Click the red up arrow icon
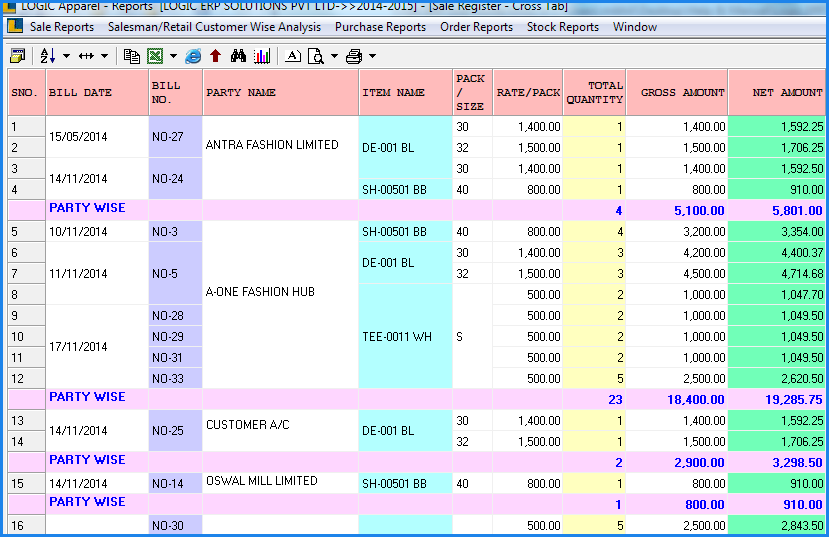829x537 pixels. coord(215,55)
